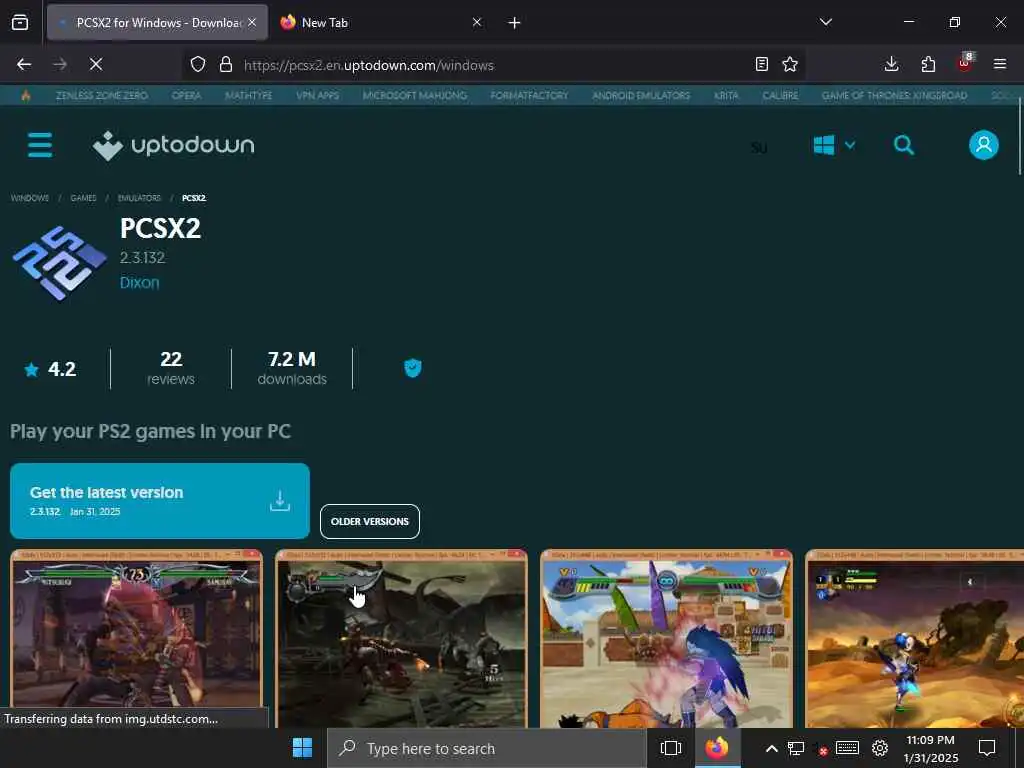Switch to the PCSX2 for Windows tab

click(x=157, y=23)
